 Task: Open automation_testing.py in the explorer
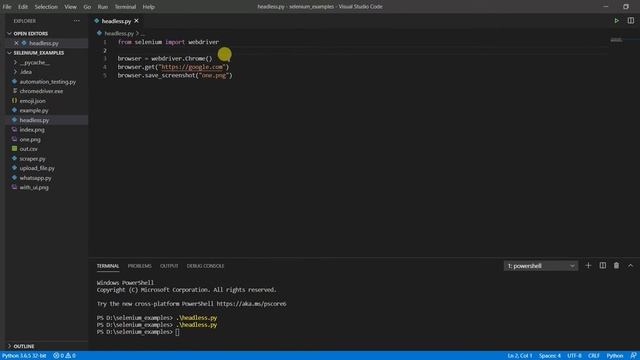click(47, 82)
